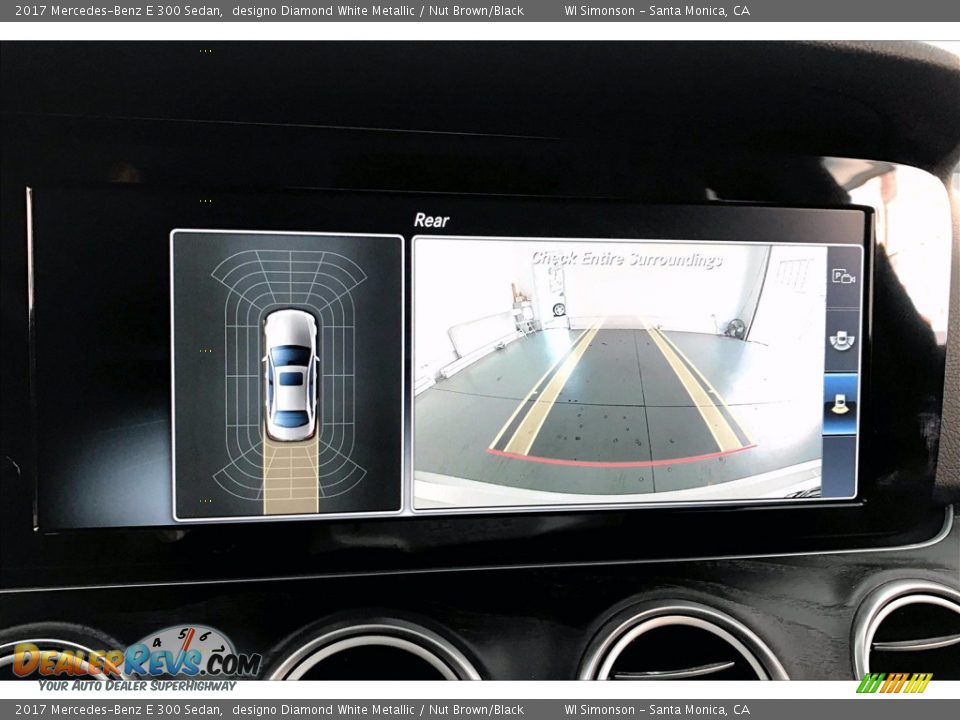Tap the red stop guideline in camera view

click(x=620, y=461)
